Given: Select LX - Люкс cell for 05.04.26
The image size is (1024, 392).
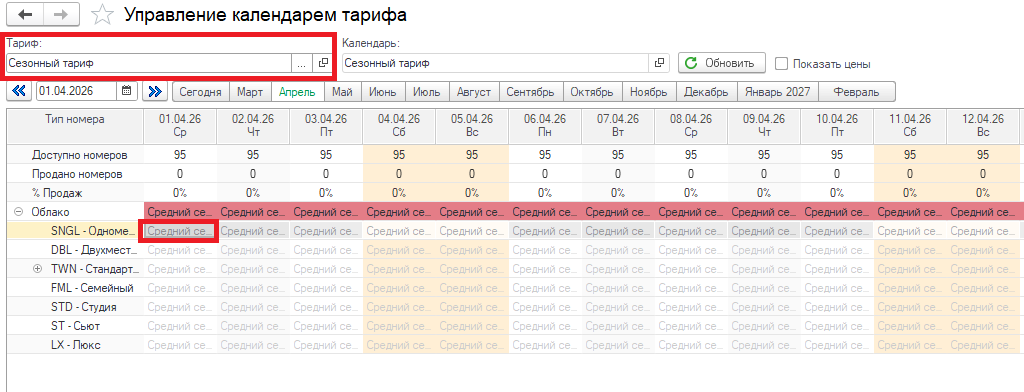Looking at the screenshot, I should [472, 344].
